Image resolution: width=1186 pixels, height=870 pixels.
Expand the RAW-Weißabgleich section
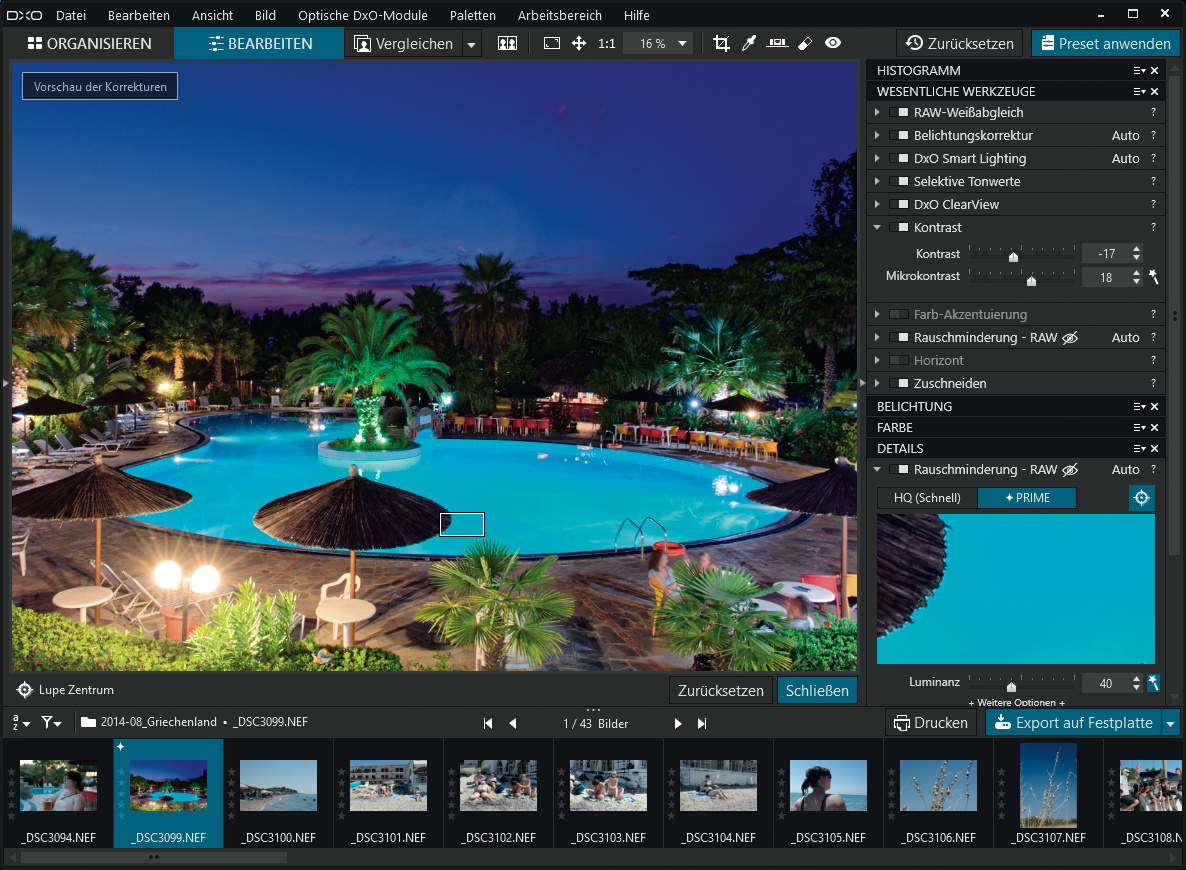(x=877, y=113)
